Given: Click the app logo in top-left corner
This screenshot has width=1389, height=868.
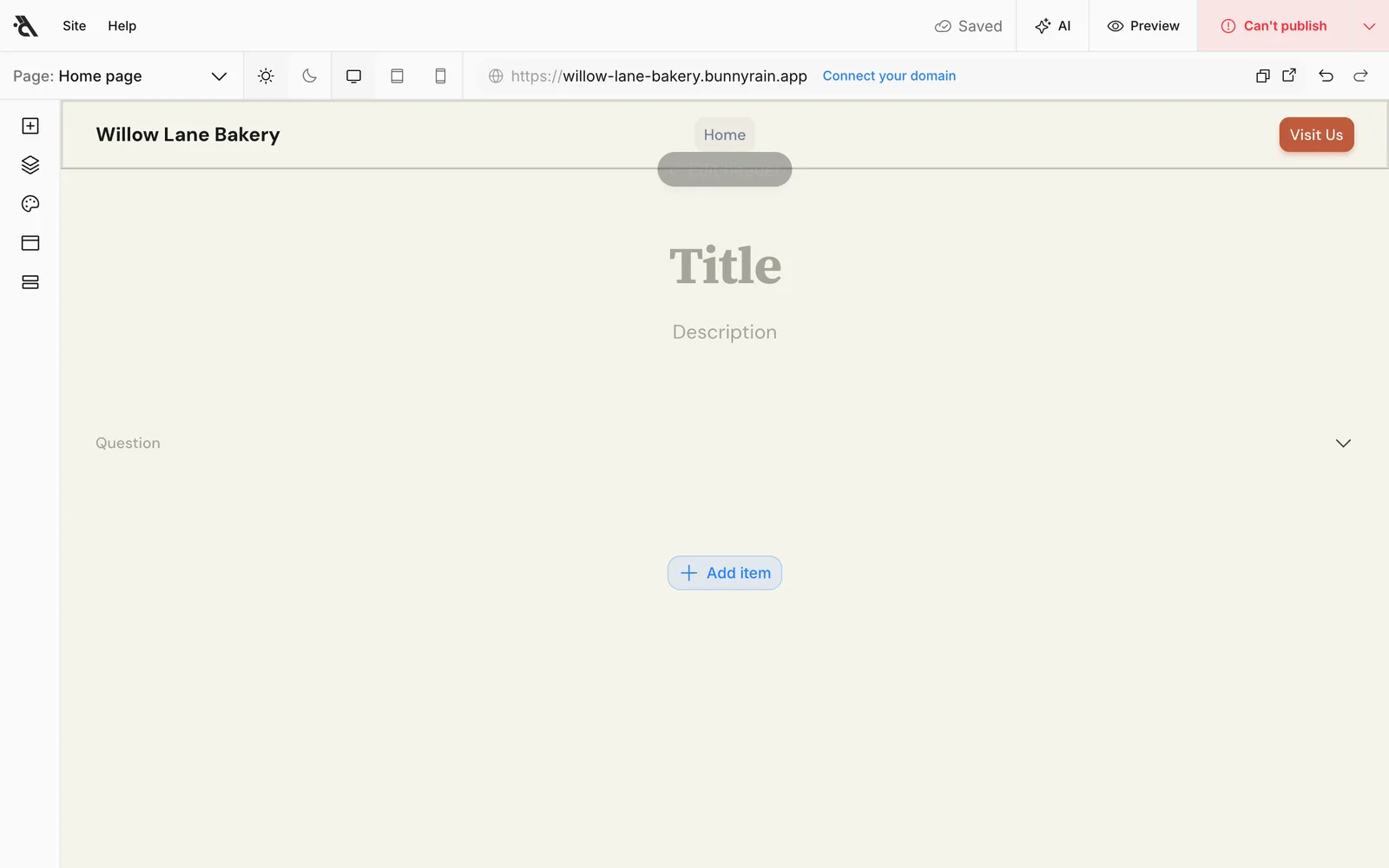Looking at the screenshot, I should (x=26, y=26).
